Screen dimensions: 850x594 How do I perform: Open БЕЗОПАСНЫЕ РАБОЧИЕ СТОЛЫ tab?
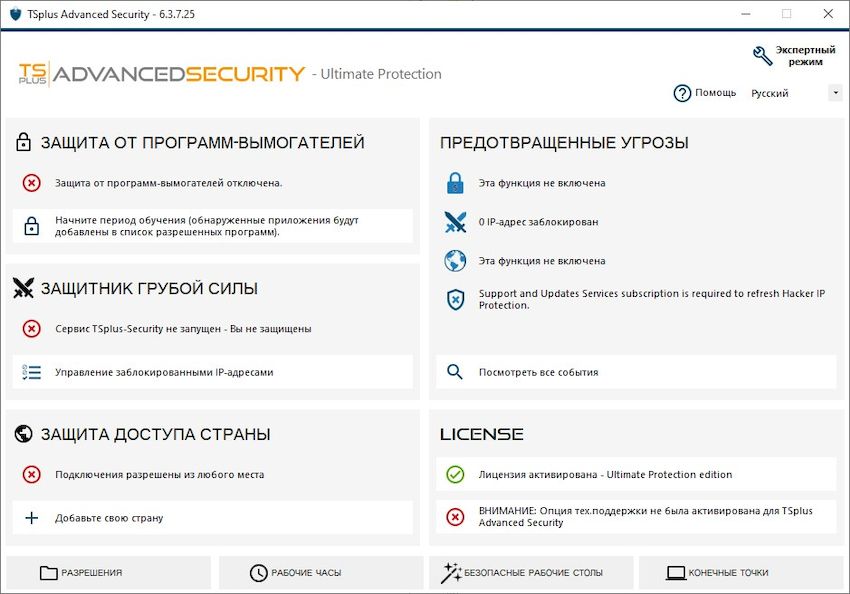point(531,572)
